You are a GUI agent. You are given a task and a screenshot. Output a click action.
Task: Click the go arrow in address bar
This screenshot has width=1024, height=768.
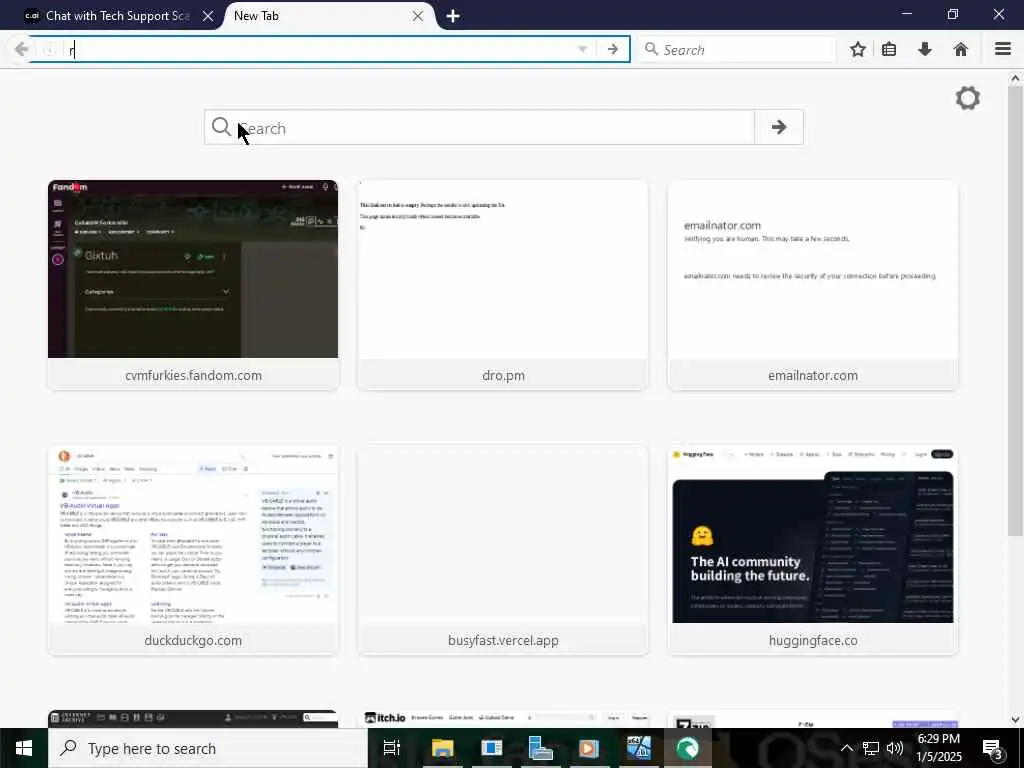pyautogui.click(x=613, y=49)
